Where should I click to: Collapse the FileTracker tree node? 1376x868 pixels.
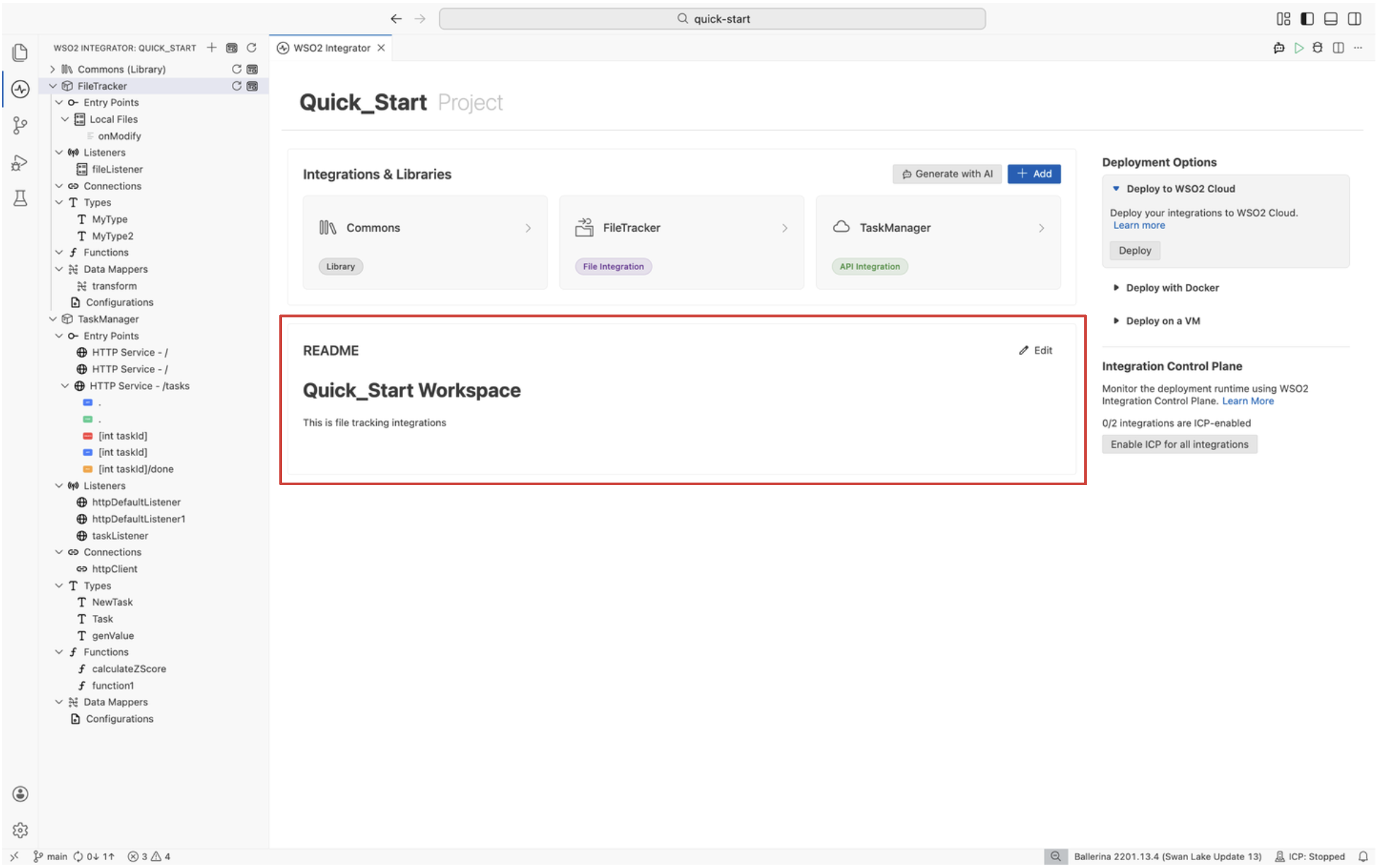(x=52, y=86)
